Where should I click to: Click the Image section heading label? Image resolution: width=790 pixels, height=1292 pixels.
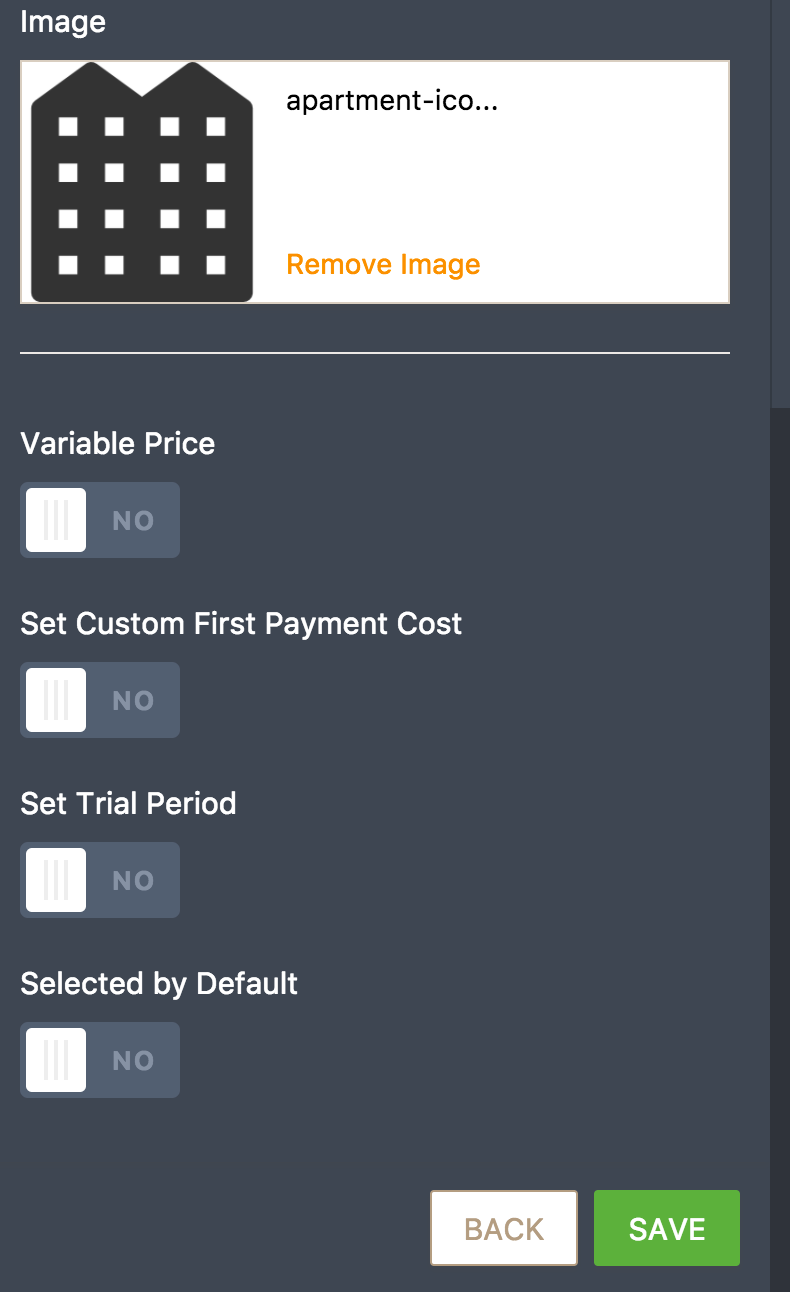63,22
